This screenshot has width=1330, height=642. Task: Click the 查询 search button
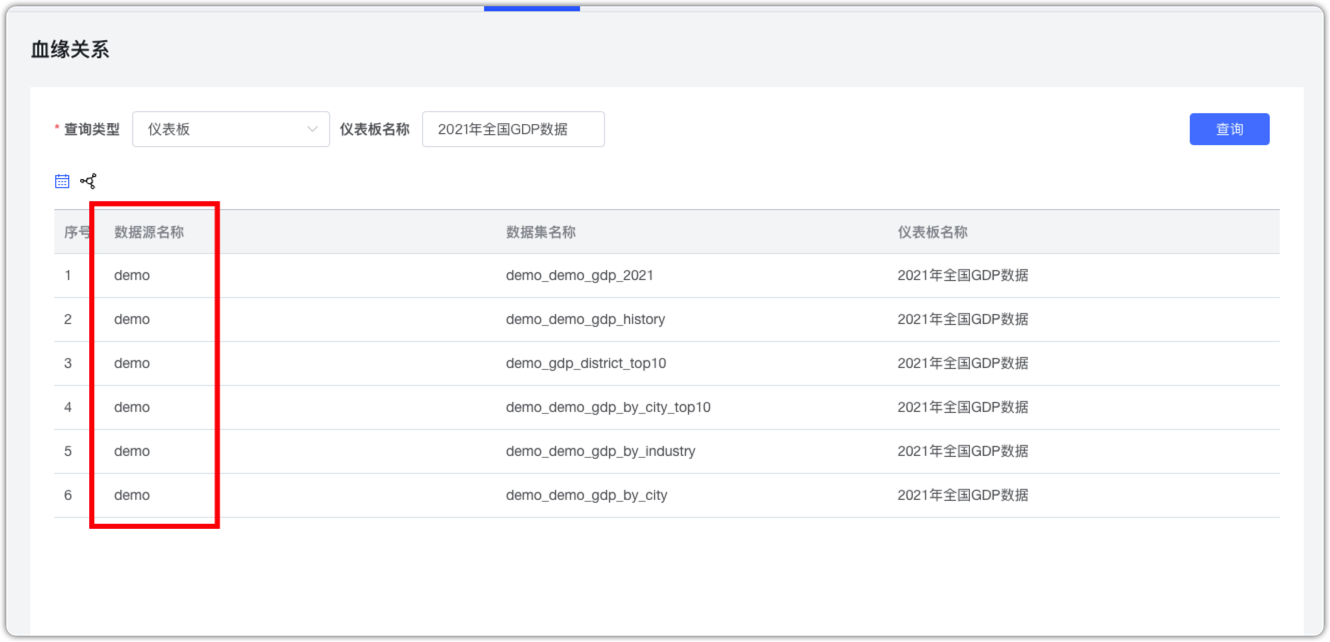1229,129
